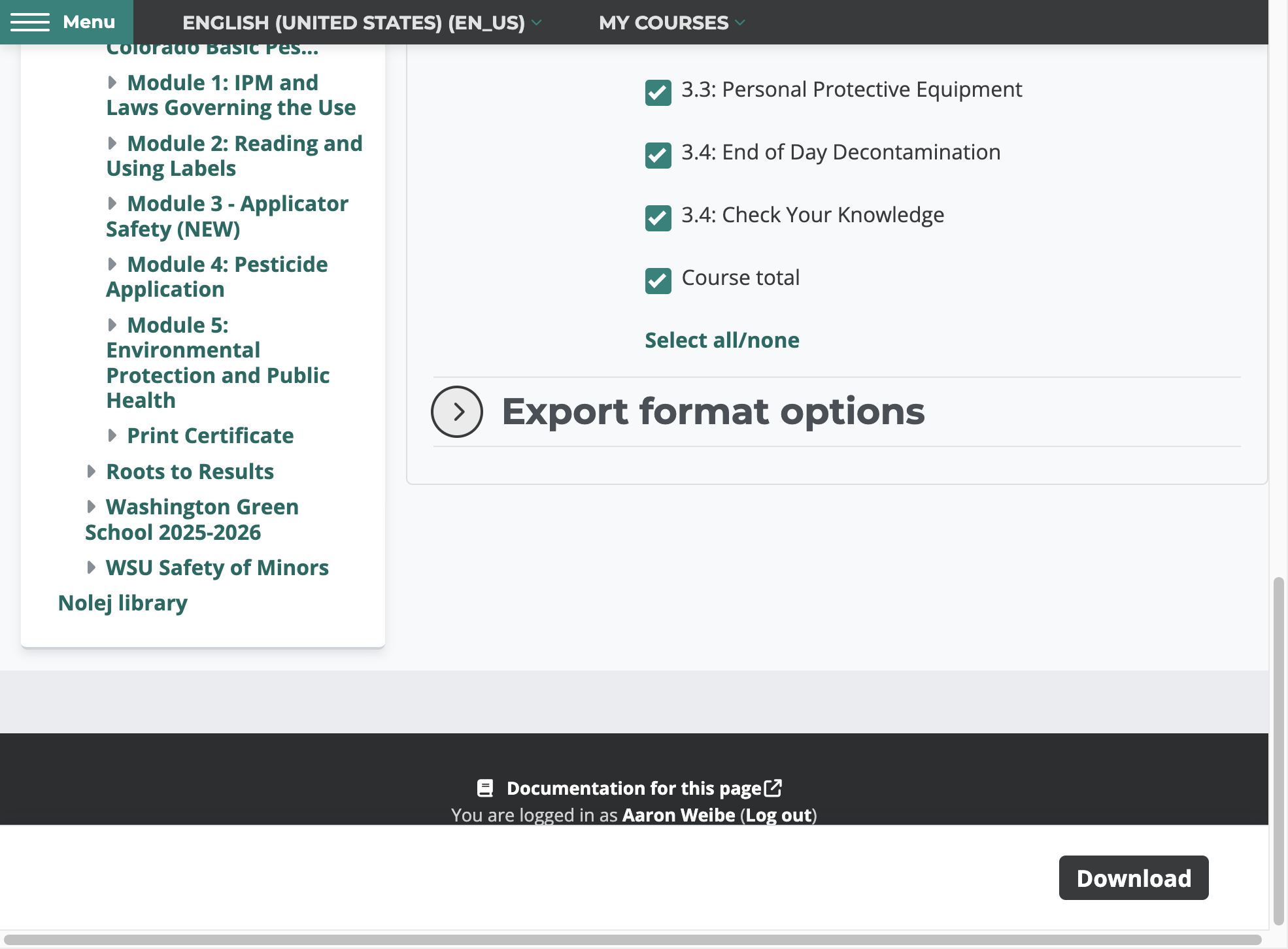Click the Aaron Weibe profile link
The height and width of the screenshot is (949, 1288).
click(x=679, y=815)
